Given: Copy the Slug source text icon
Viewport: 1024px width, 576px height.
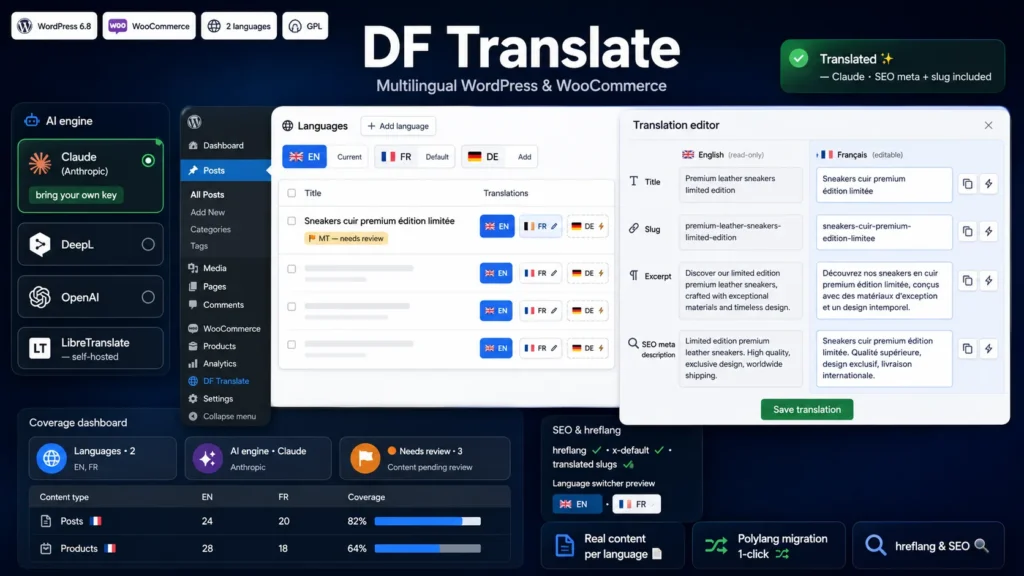Looking at the screenshot, I should 967,231.
